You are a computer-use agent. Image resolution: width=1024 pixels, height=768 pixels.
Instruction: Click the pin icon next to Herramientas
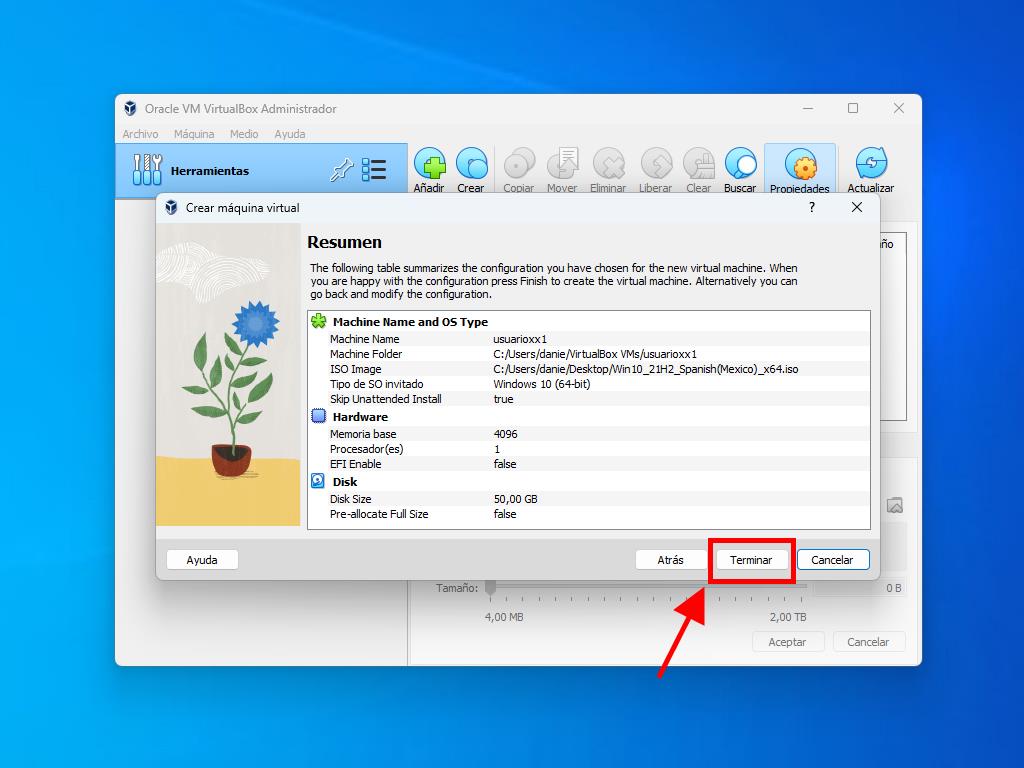click(341, 171)
